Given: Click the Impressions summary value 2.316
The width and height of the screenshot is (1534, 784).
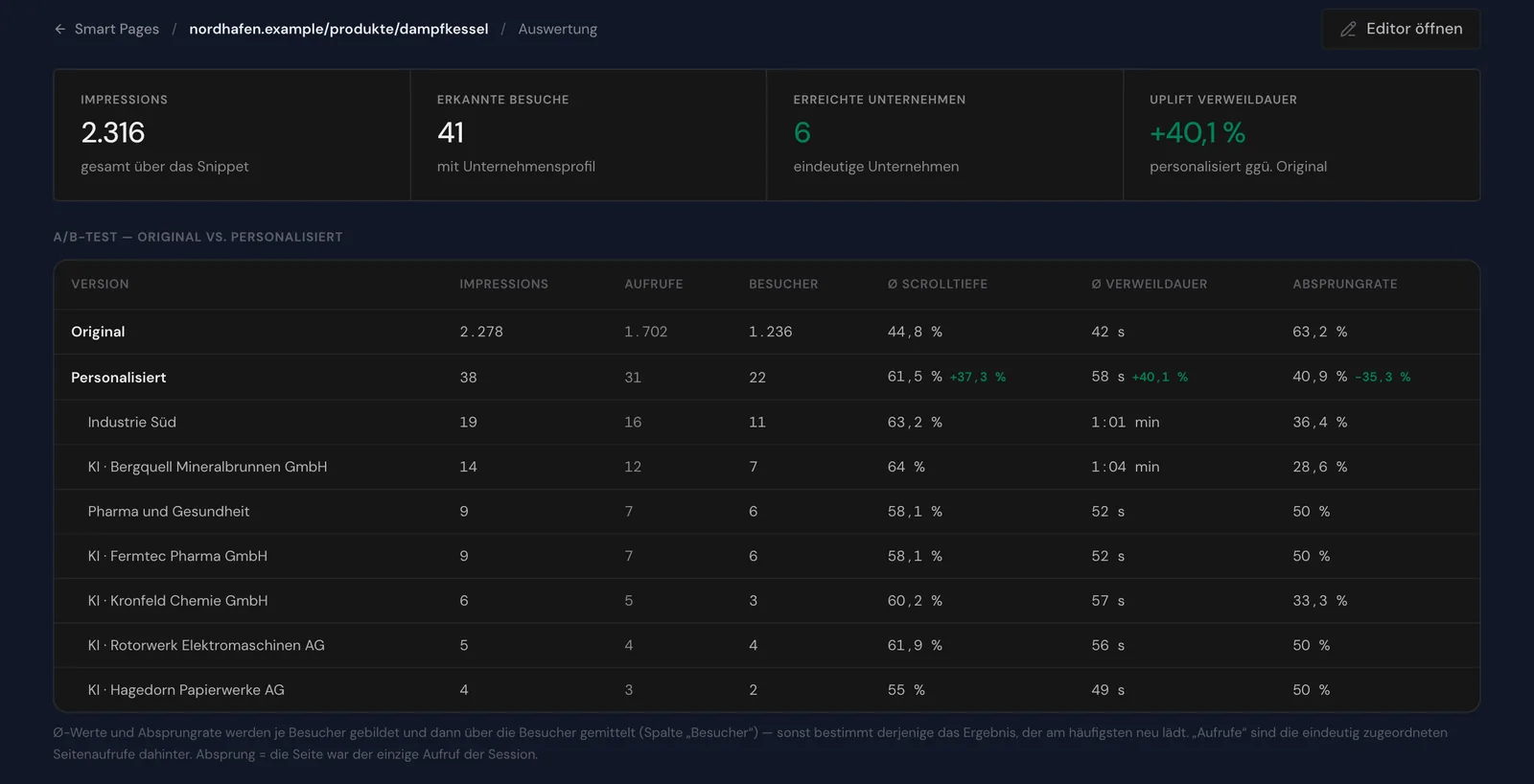Looking at the screenshot, I should point(113,132).
